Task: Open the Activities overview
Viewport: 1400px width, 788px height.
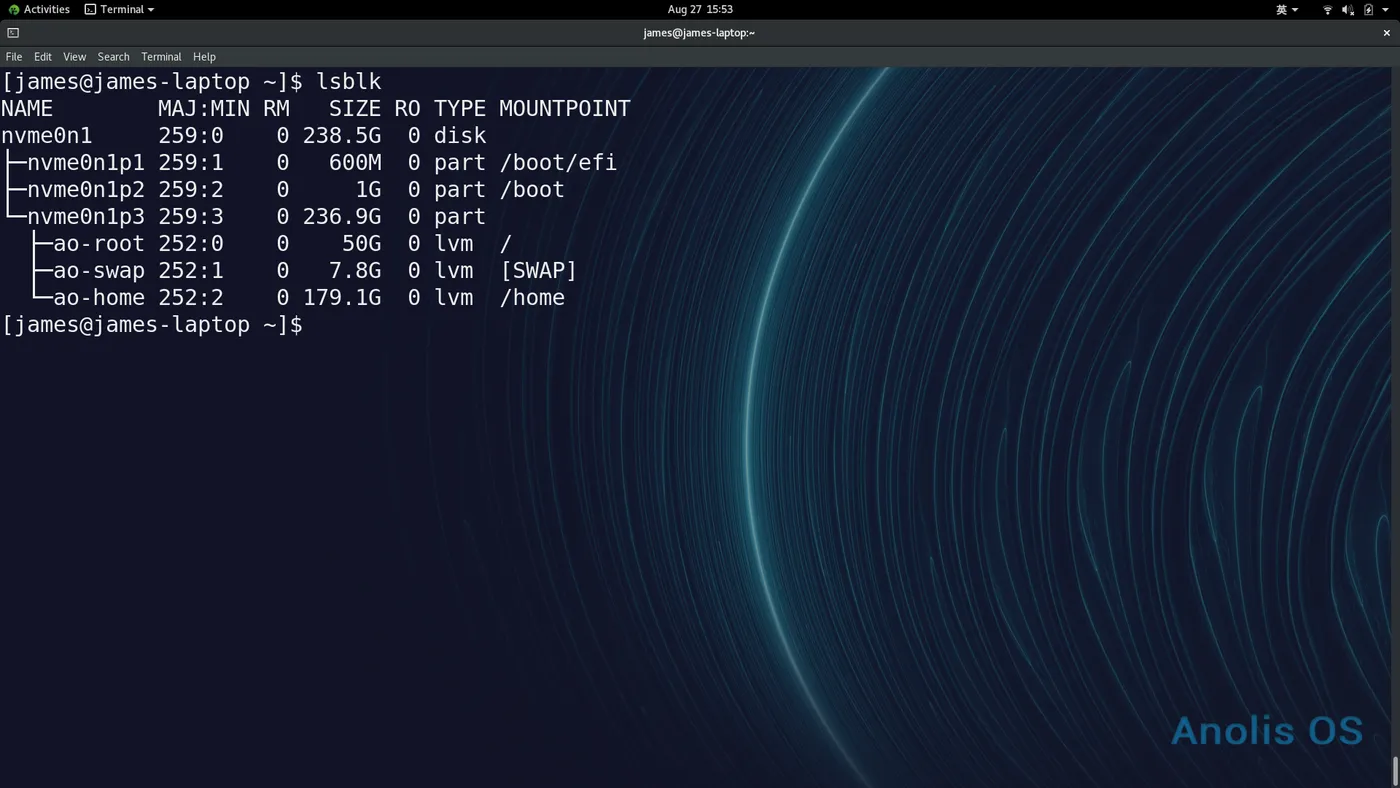Action: point(39,9)
